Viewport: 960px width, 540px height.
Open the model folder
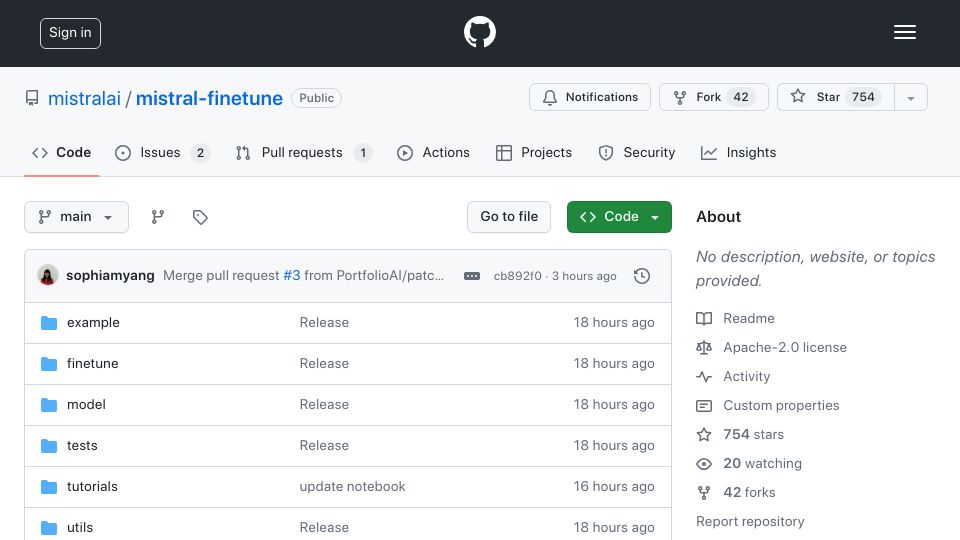coord(86,405)
